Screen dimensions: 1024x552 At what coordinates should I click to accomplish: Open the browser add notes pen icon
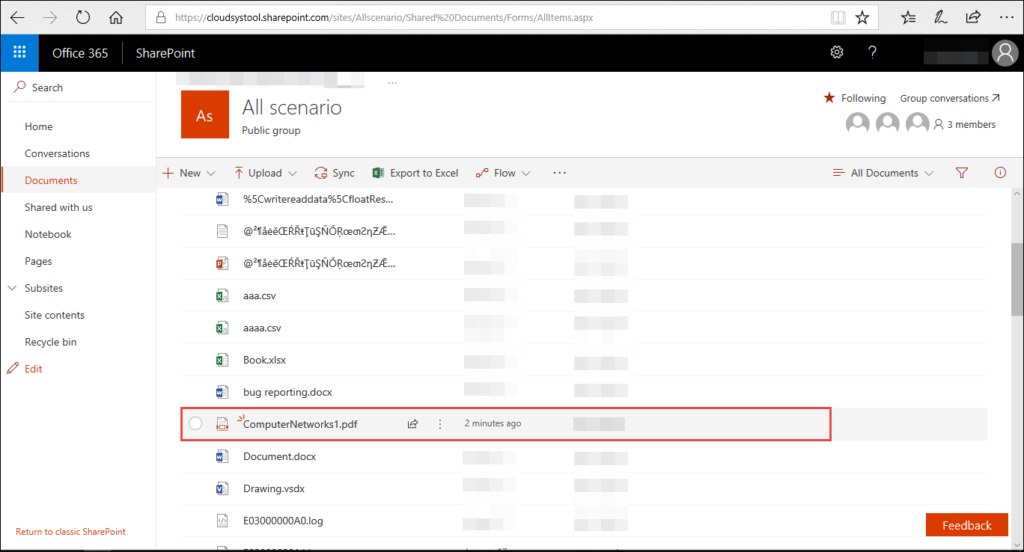[x=940, y=18]
